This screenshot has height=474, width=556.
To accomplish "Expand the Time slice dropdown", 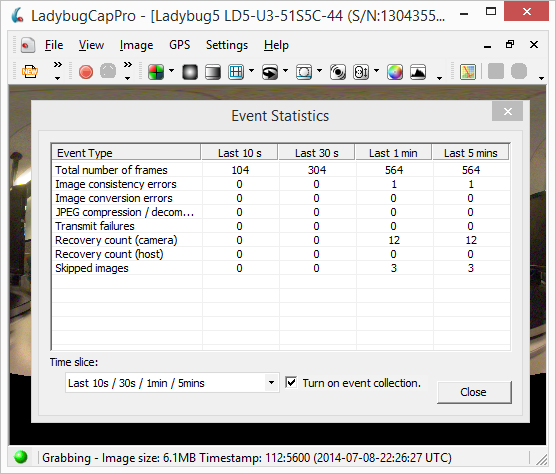I will (x=271, y=383).
